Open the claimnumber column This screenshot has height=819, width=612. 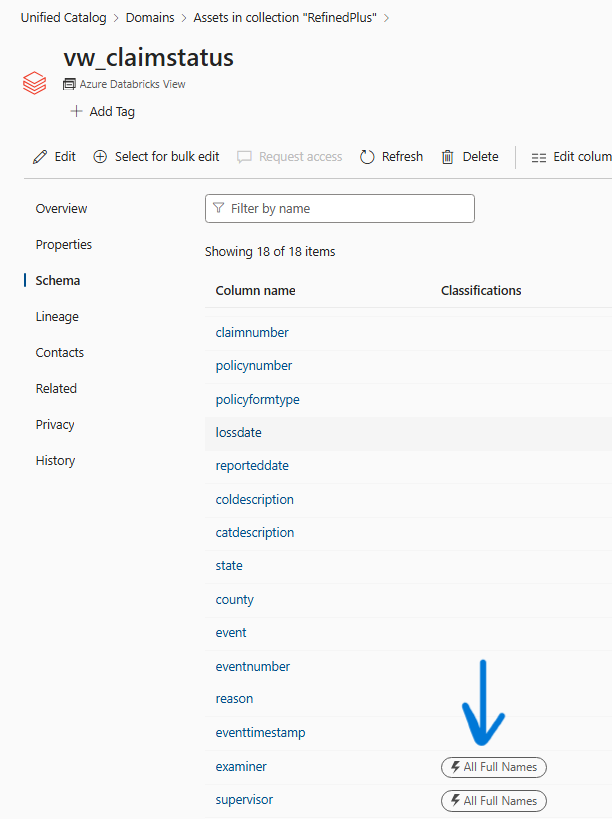pos(252,333)
